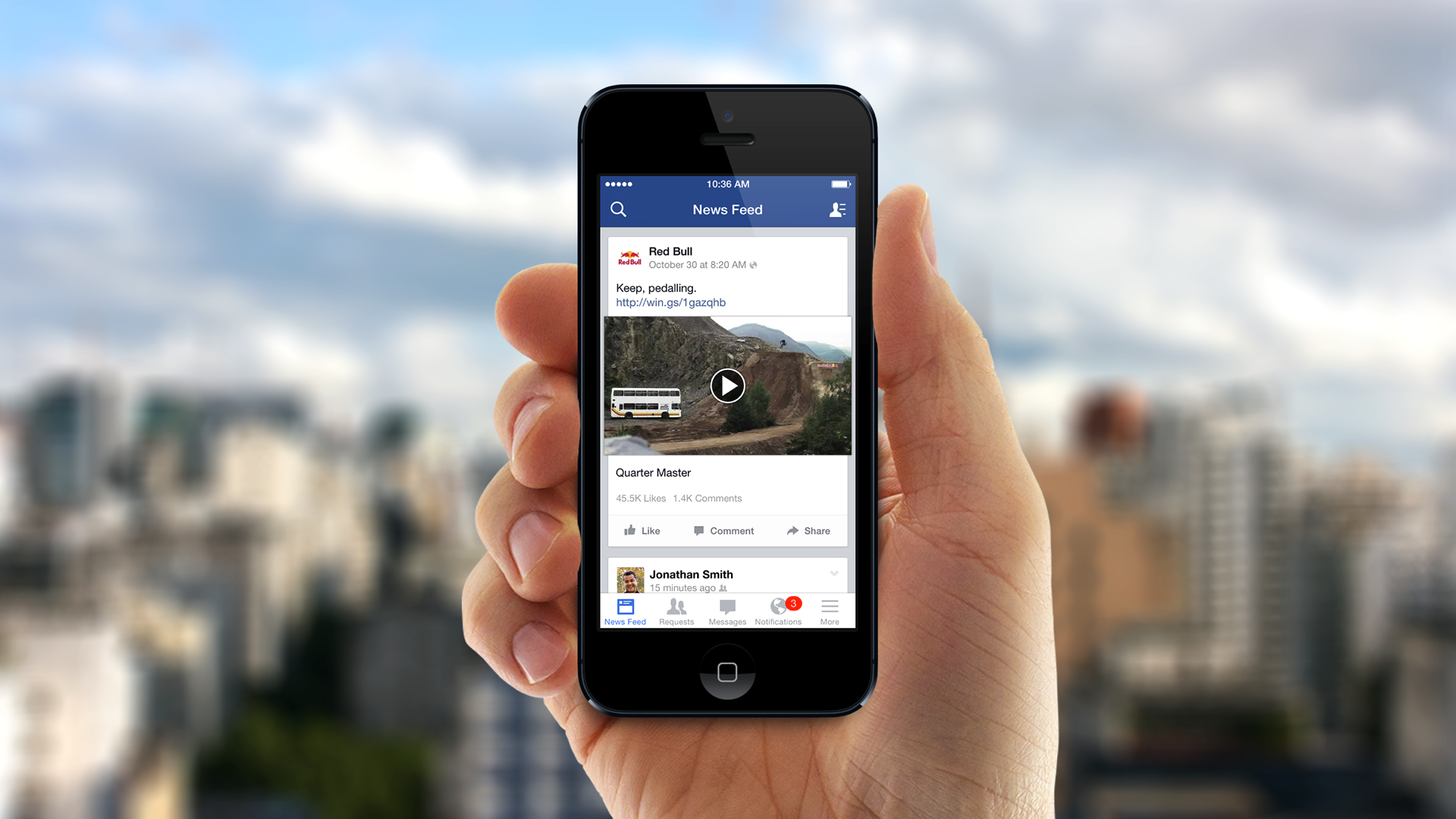Tap the iOS status bar time display
This screenshot has height=819, width=1456.
[x=727, y=183]
